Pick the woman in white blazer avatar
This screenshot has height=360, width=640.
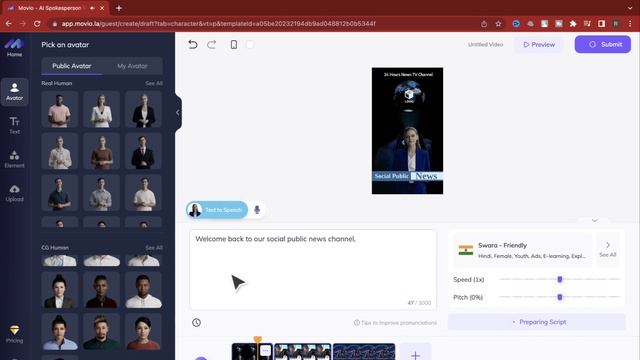[x=102, y=109]
